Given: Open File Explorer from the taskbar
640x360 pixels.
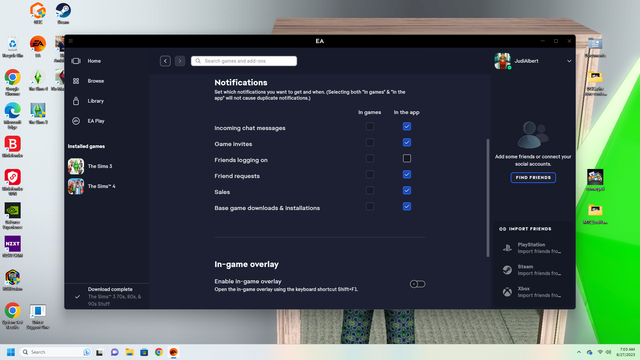Looking at the screenshot, I should (x=129, y=352).
